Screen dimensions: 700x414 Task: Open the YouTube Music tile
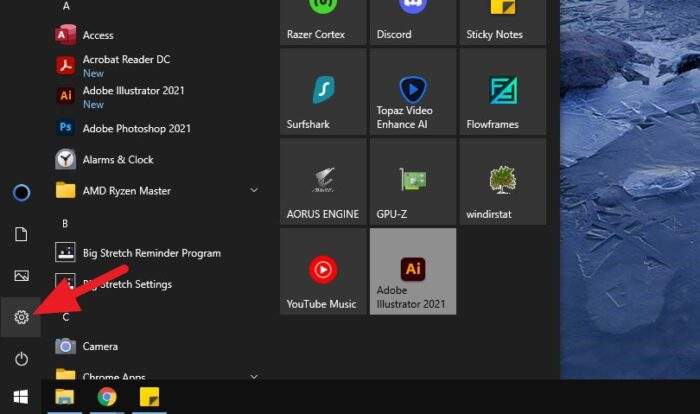323,272
